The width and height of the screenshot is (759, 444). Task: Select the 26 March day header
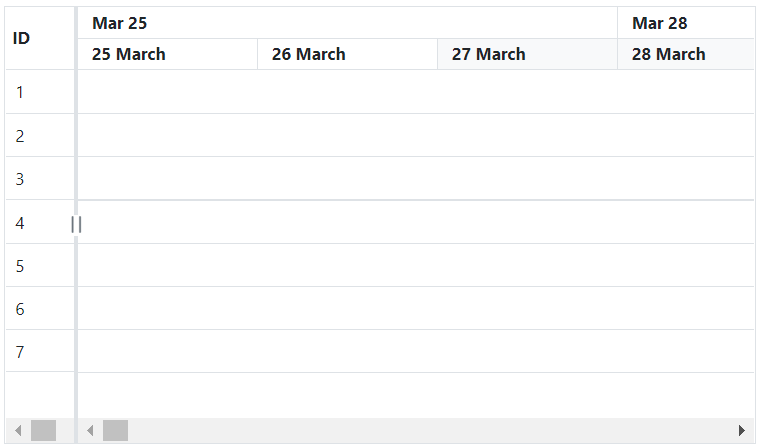pos(309,54)
